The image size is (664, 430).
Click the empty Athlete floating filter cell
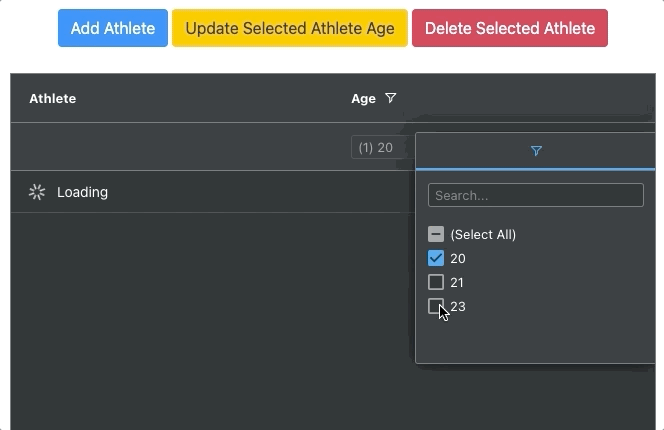[x=175, y=147]
